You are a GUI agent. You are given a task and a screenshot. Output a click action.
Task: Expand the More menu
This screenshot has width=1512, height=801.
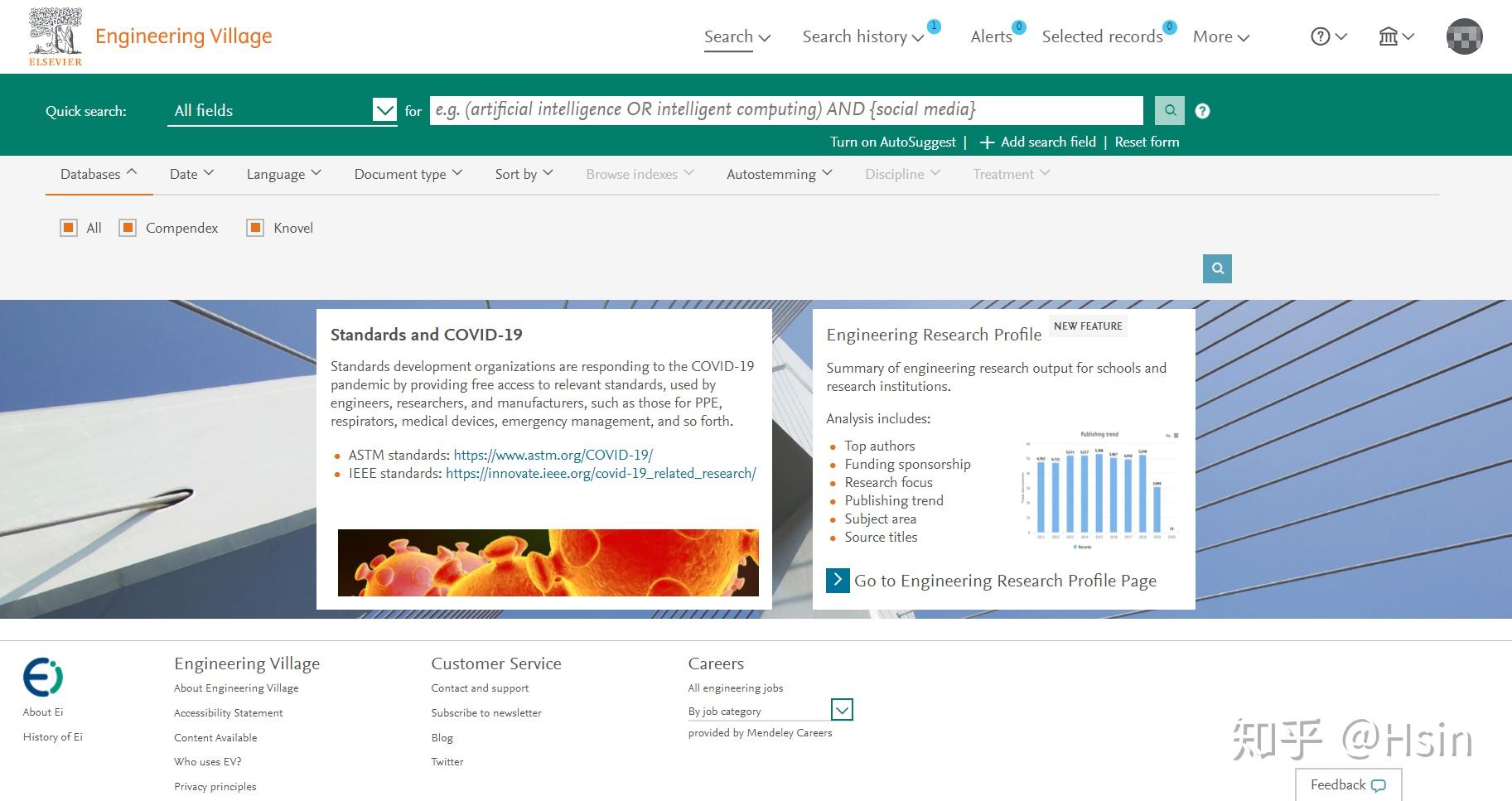1221,36
